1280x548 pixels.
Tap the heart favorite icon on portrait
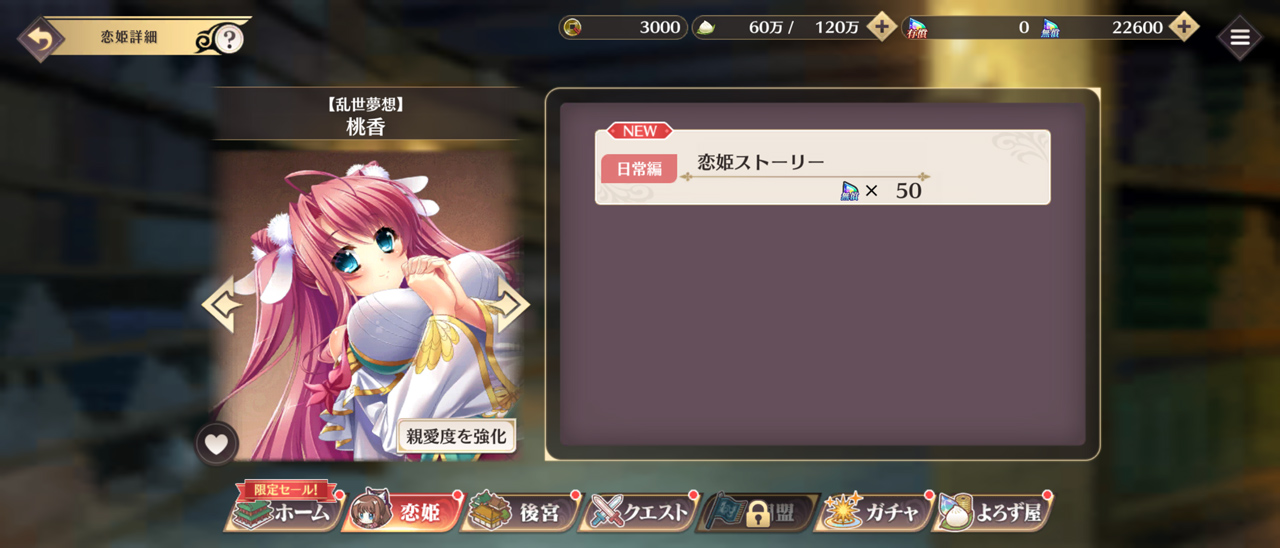click(217, 443)
